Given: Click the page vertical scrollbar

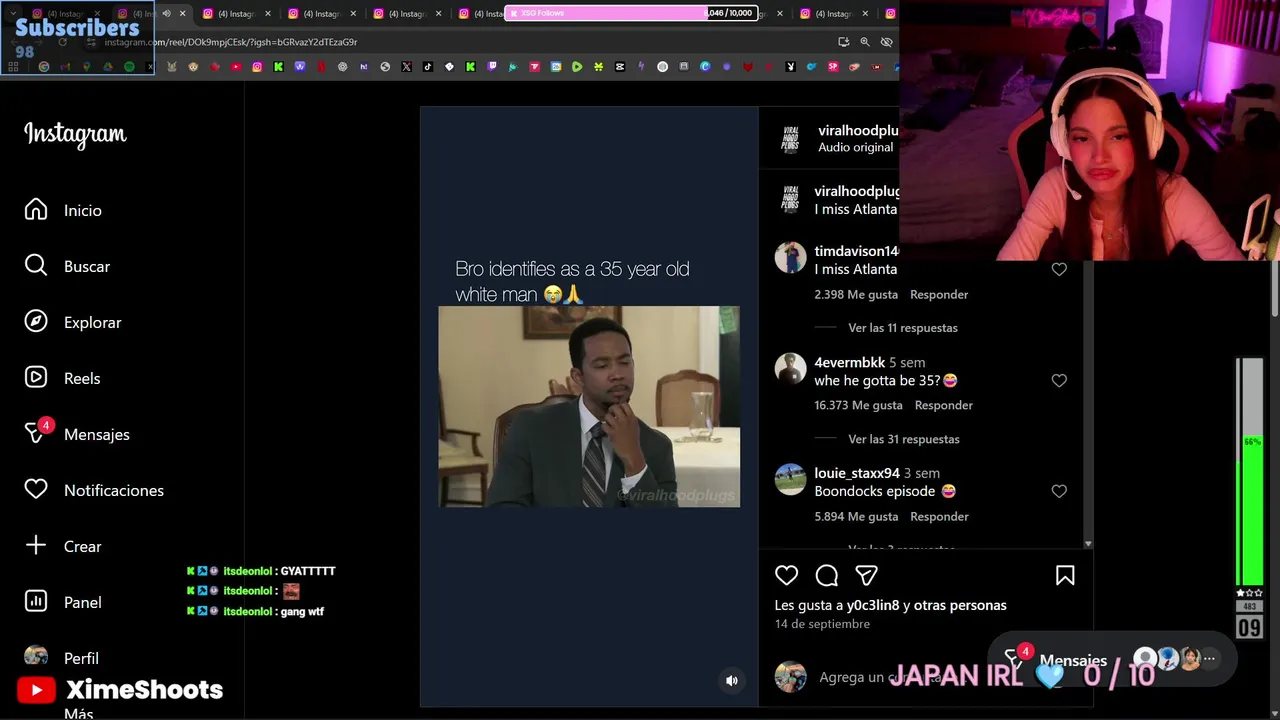Looking at the screenshot, I should (x=1274, y=290).
